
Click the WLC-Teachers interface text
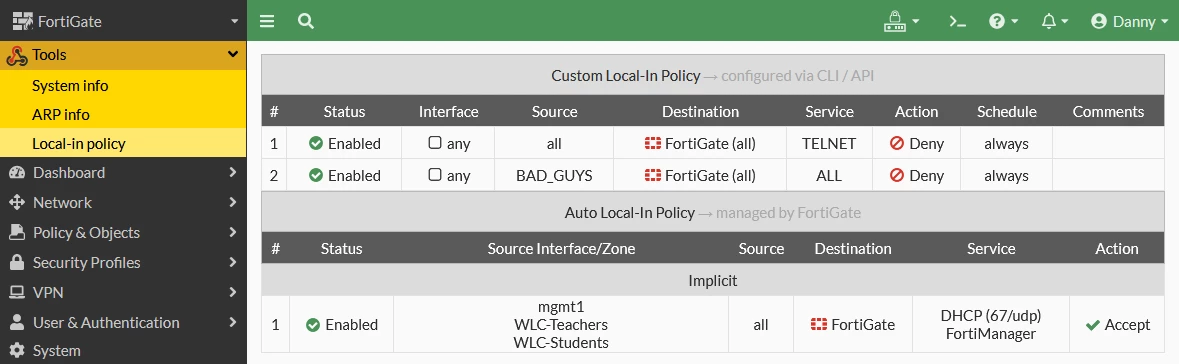pos(561,325)
